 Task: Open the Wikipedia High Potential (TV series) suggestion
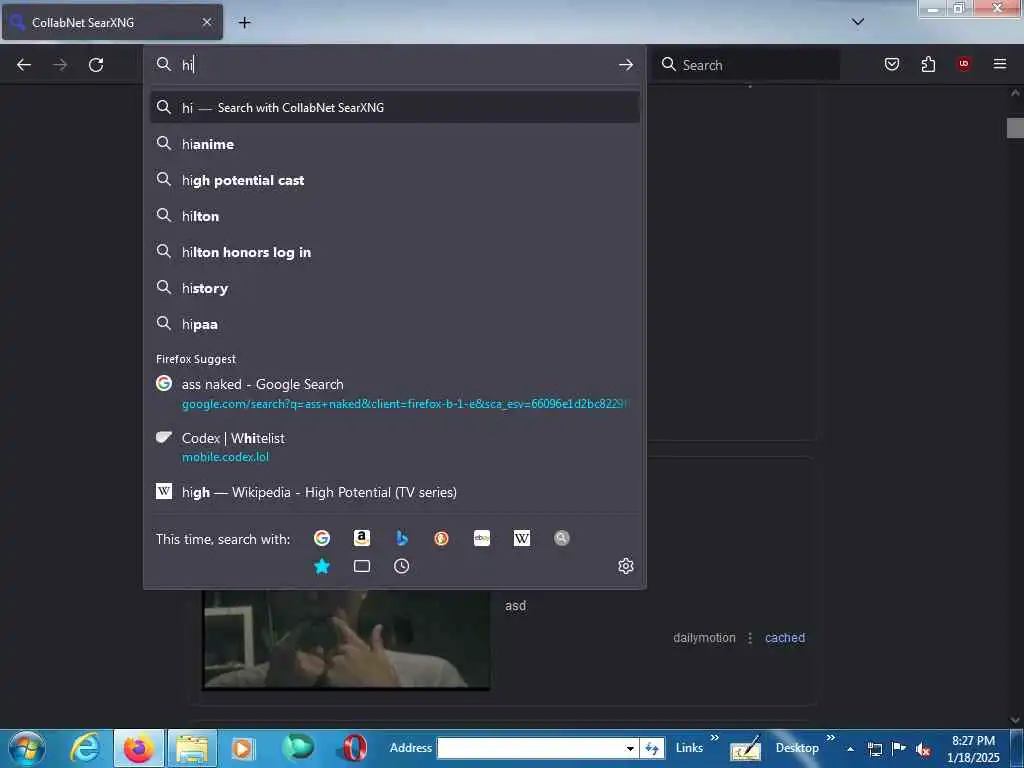[x=394, y=492]
